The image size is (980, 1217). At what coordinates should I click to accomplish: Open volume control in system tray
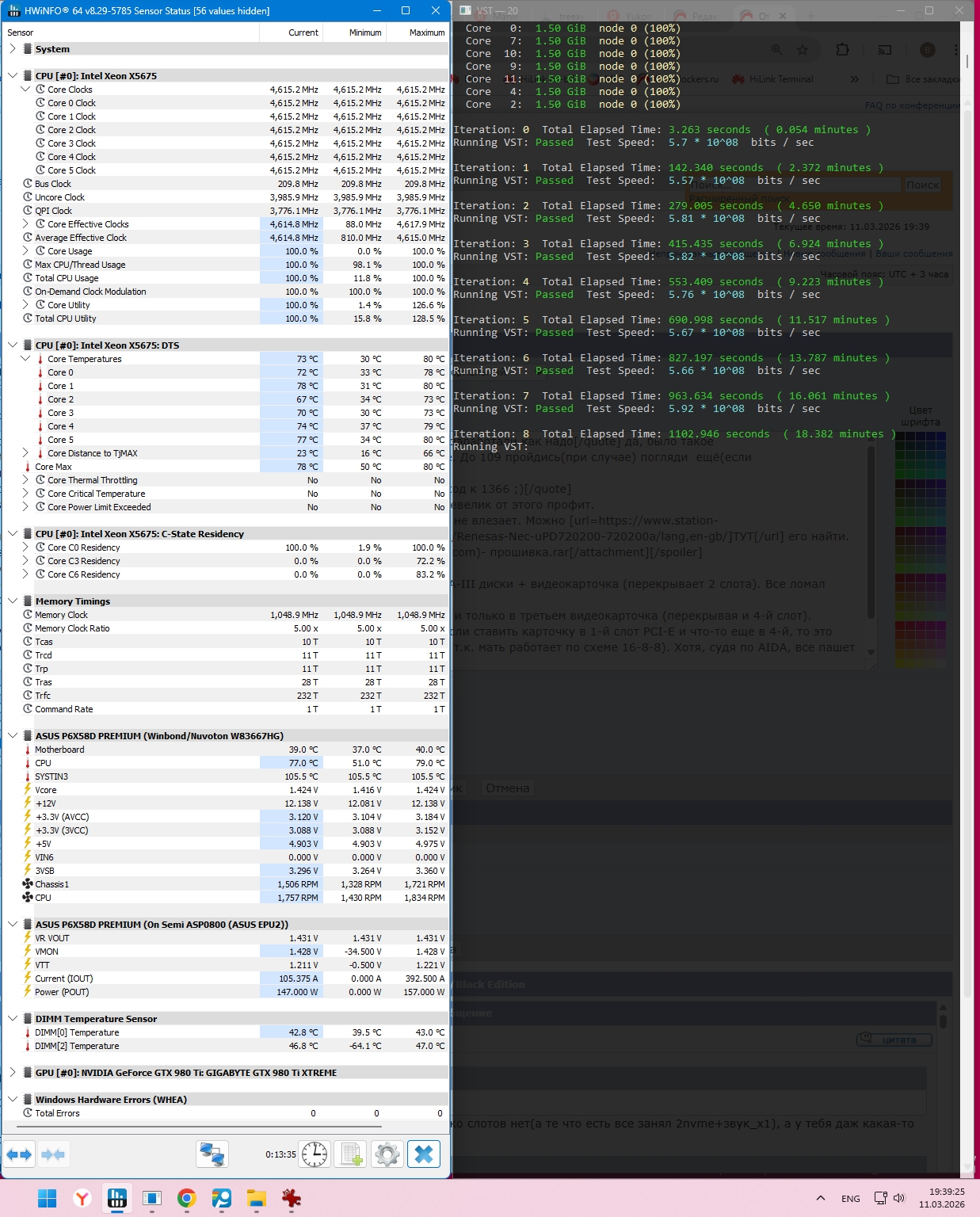click(899, 1198)
